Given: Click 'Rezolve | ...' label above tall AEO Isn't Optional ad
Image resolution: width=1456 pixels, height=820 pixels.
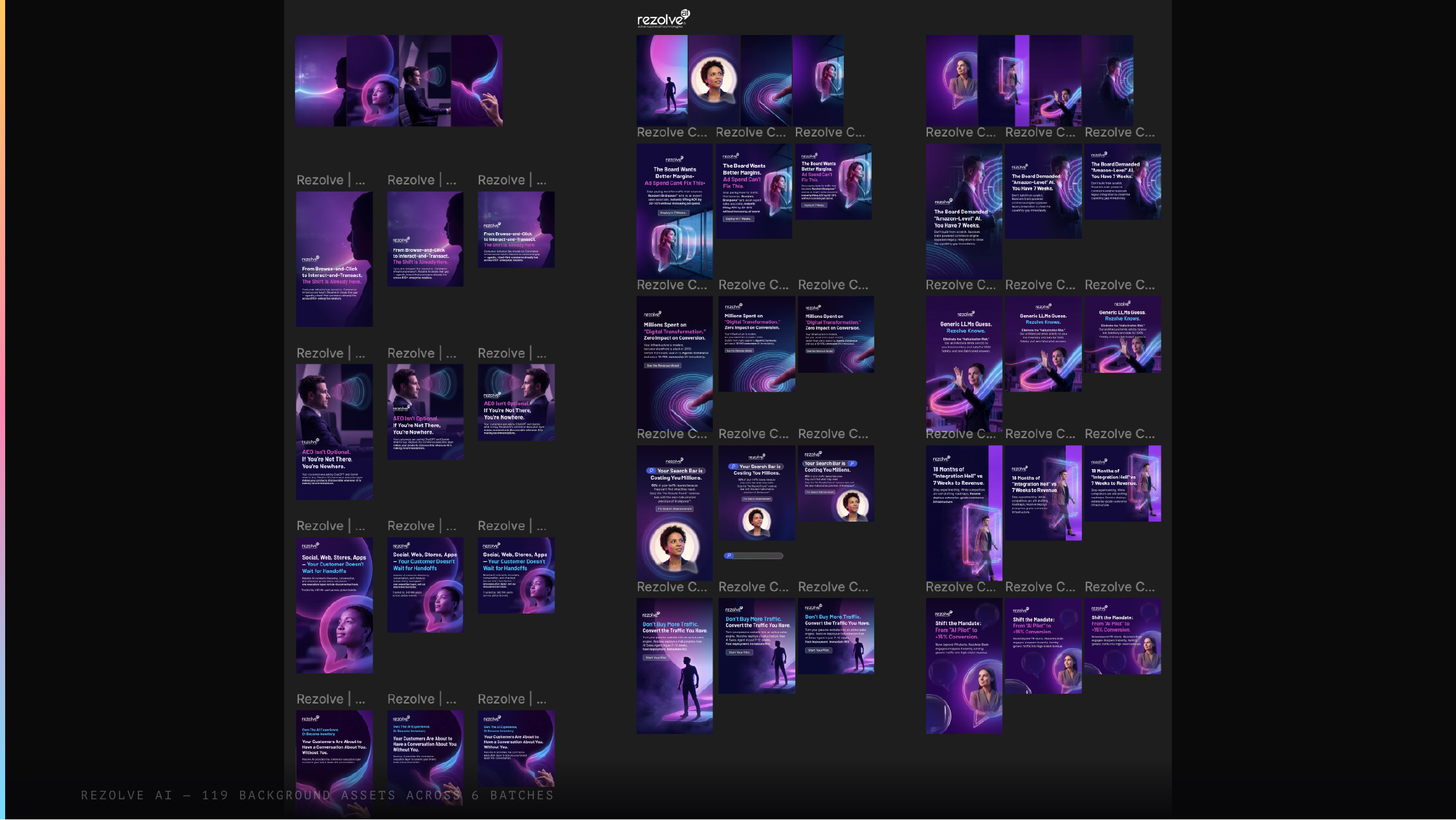Looking at the screenshot, I should [x=331, y=353].
